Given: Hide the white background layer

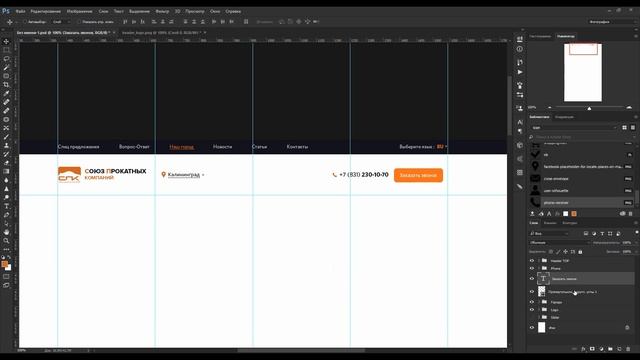Looking at the screenshot, I should (532, 327).
